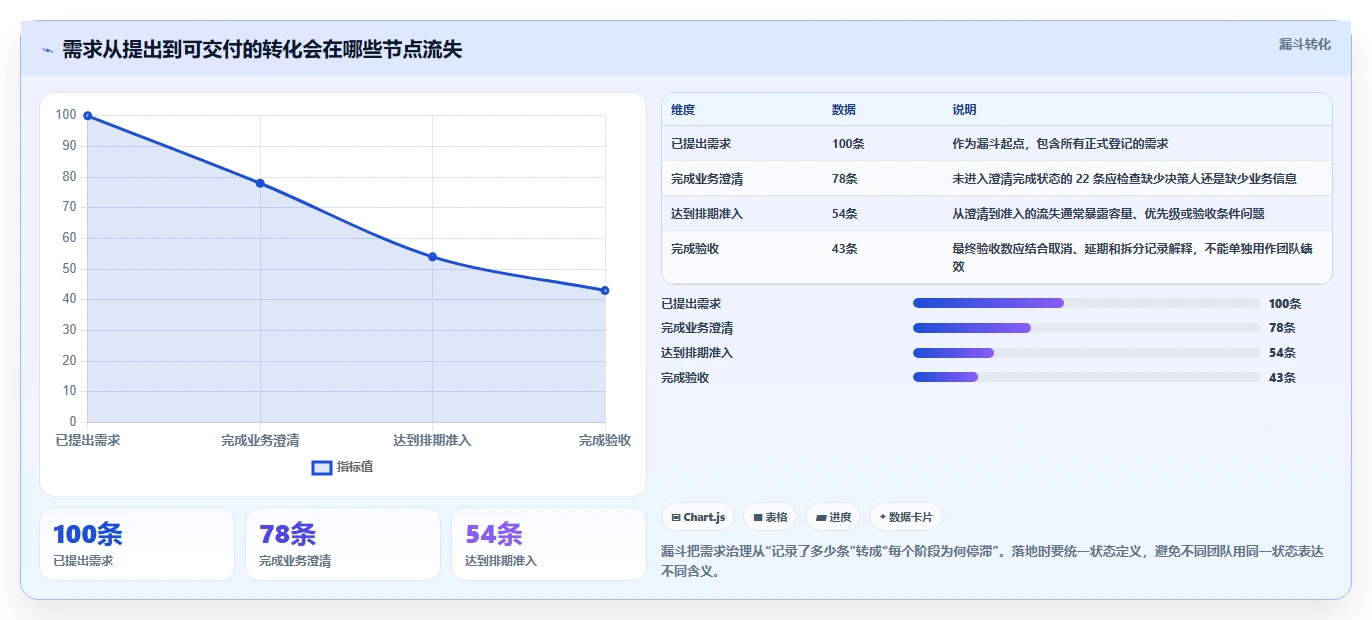Click the description starting 最终验收数应结合
The width and height of the screenshot is (1372, 620).
[1132, 258]
